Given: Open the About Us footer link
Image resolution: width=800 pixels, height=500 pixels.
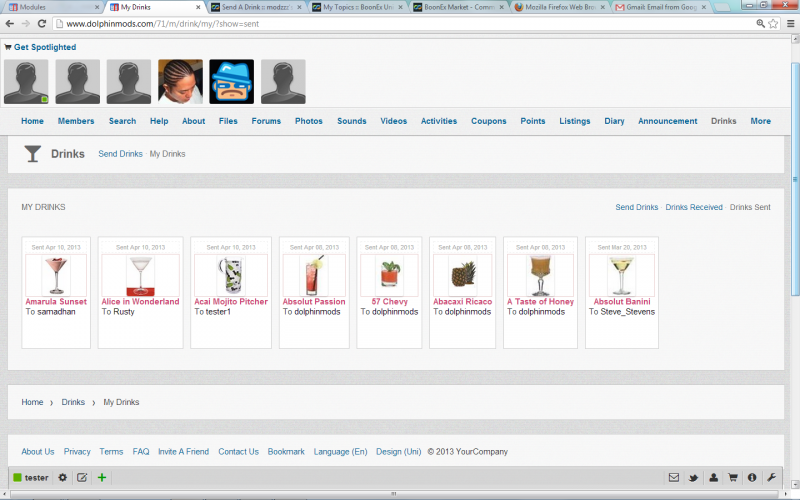Looking at the screenshot, I should tap(38, 452).
